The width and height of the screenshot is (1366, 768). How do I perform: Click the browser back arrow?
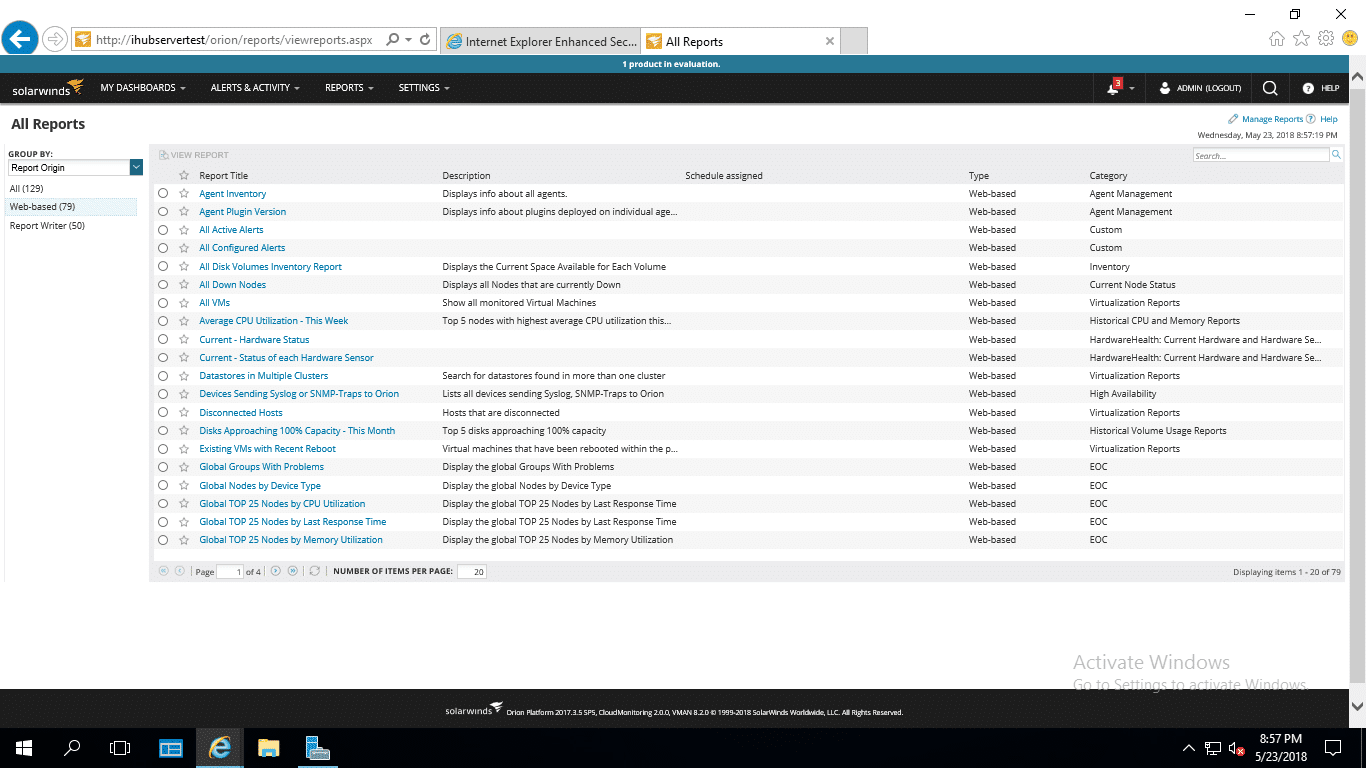click(21, 39)
